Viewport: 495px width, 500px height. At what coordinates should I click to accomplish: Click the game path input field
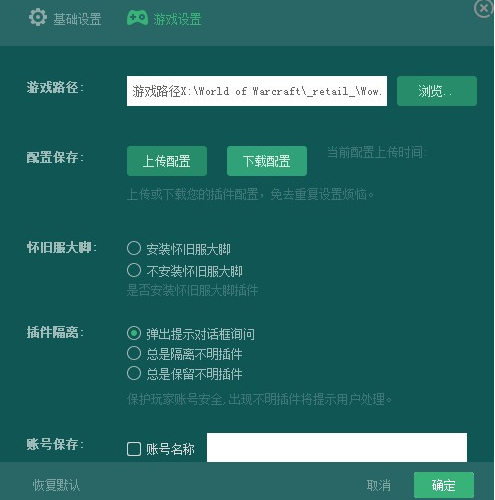257,91
